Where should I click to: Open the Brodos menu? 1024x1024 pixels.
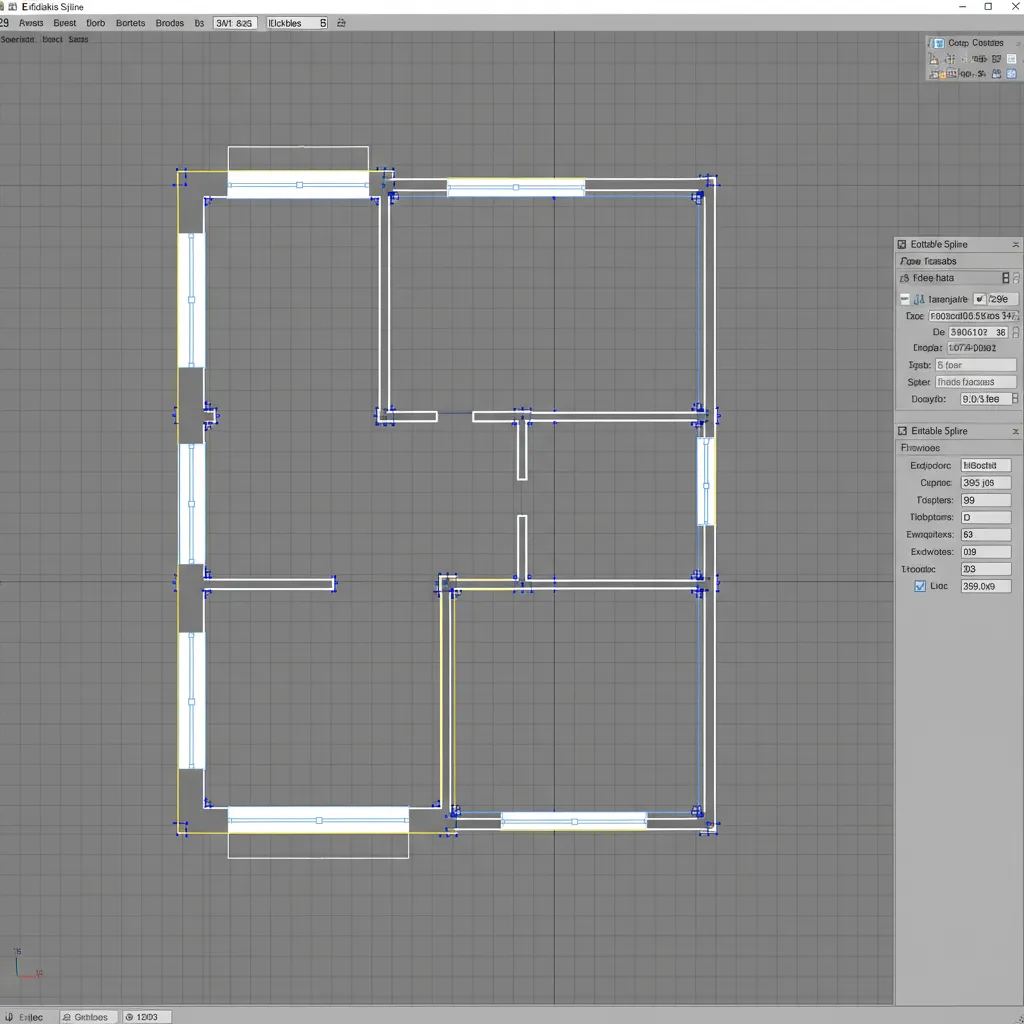coord(169,22)
